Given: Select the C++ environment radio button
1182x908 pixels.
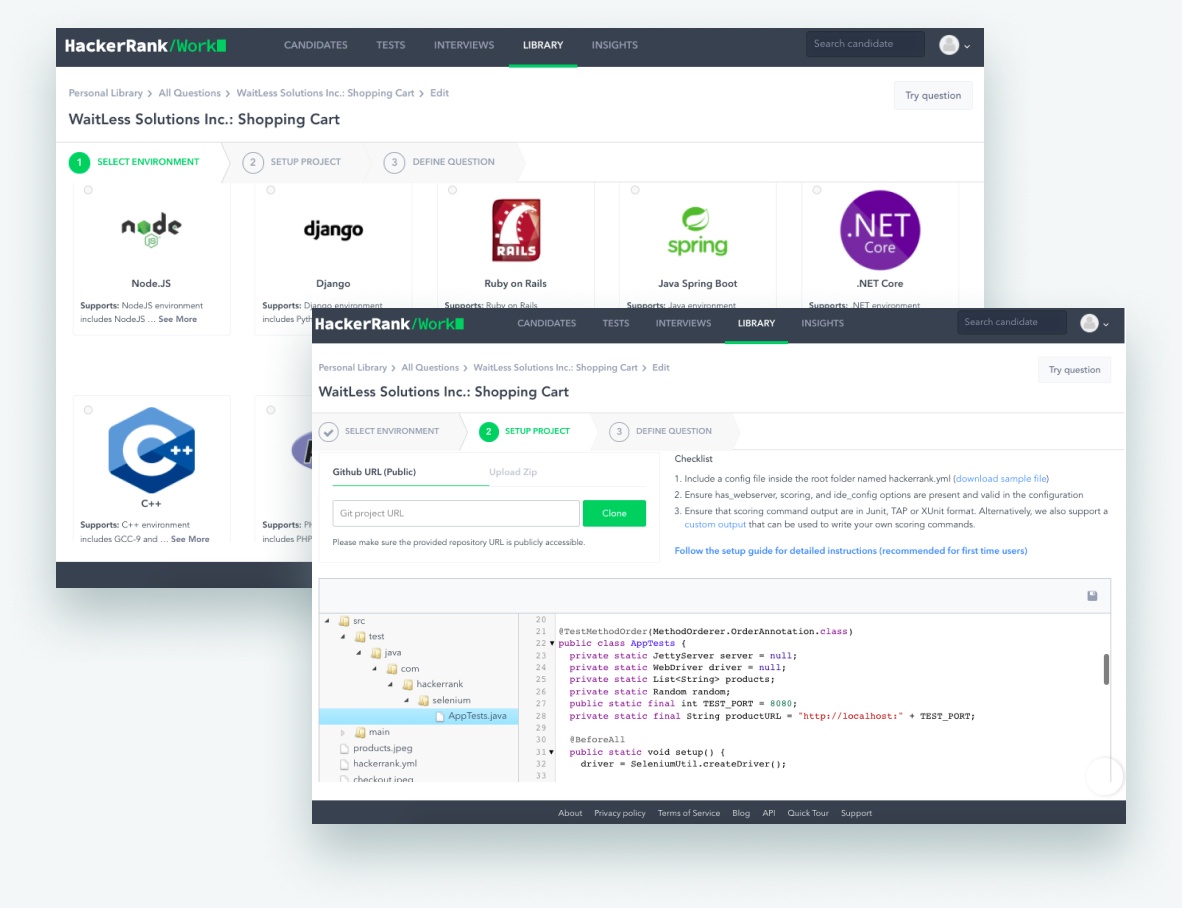Looking at the screenshot, I should 88,410.
